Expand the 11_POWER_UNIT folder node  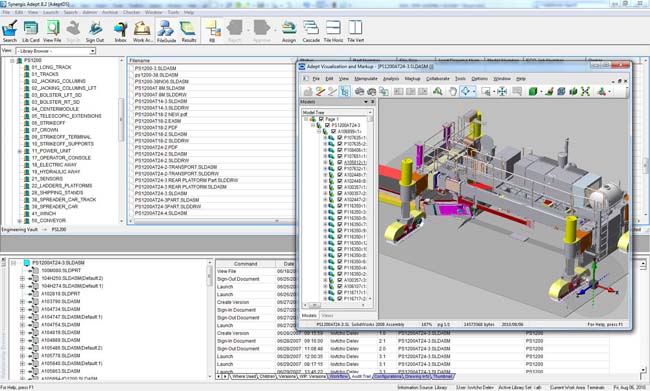click(x=19, y=151)
